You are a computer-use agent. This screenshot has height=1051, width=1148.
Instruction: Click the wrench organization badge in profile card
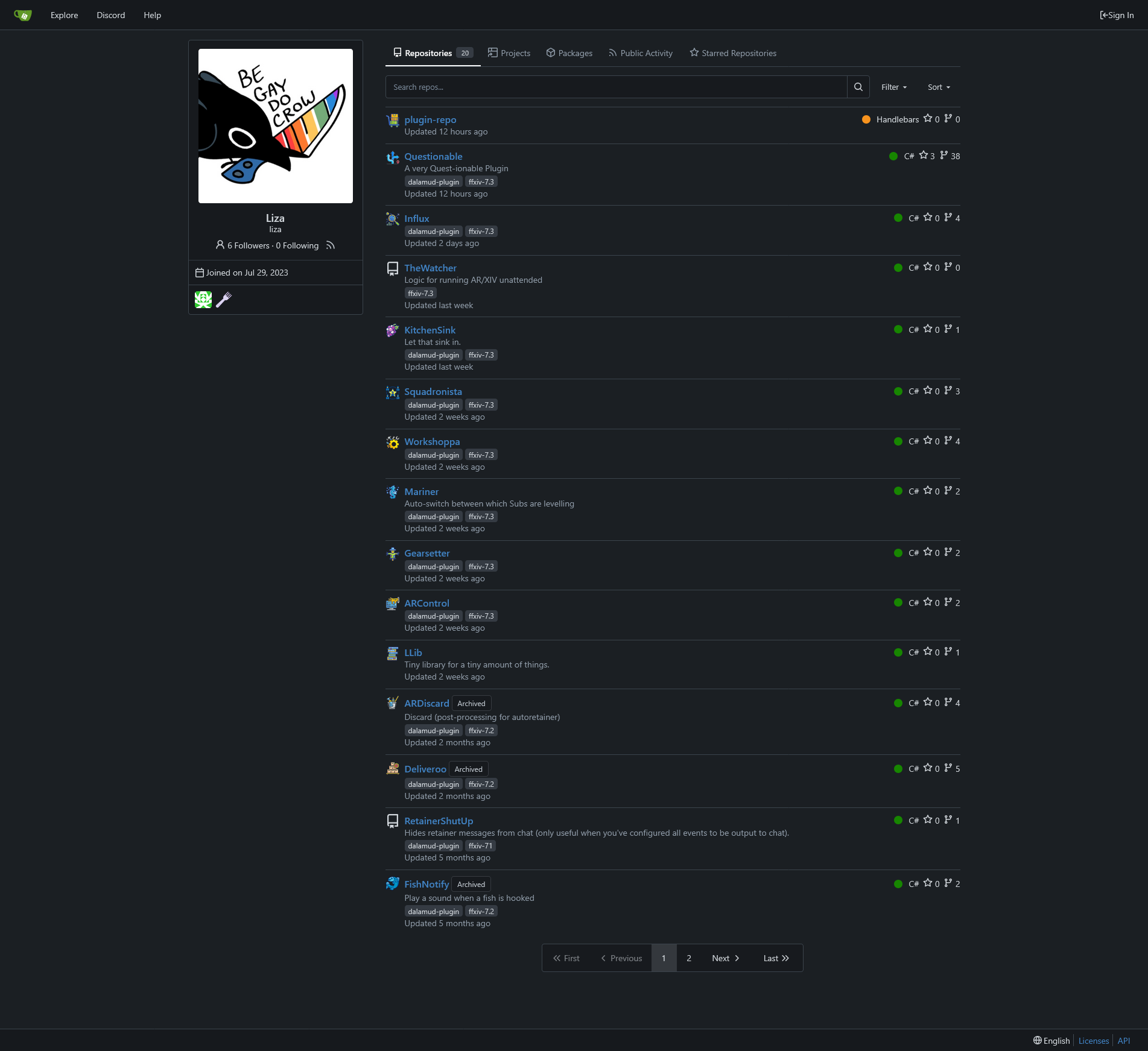point(224,300)
